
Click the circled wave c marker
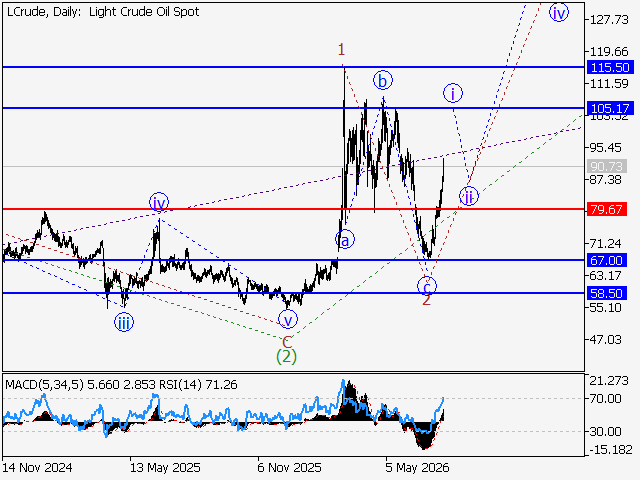coord(427,286)
